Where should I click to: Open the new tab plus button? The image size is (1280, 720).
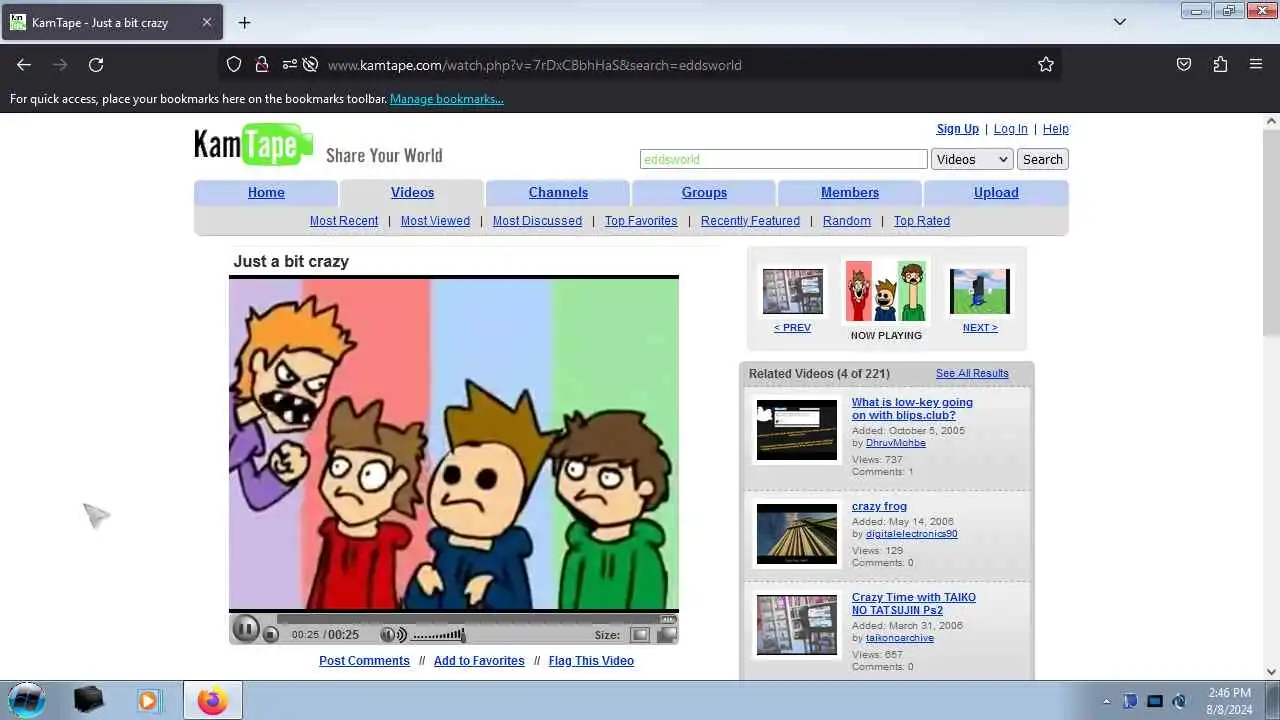(x=244, y=22)
